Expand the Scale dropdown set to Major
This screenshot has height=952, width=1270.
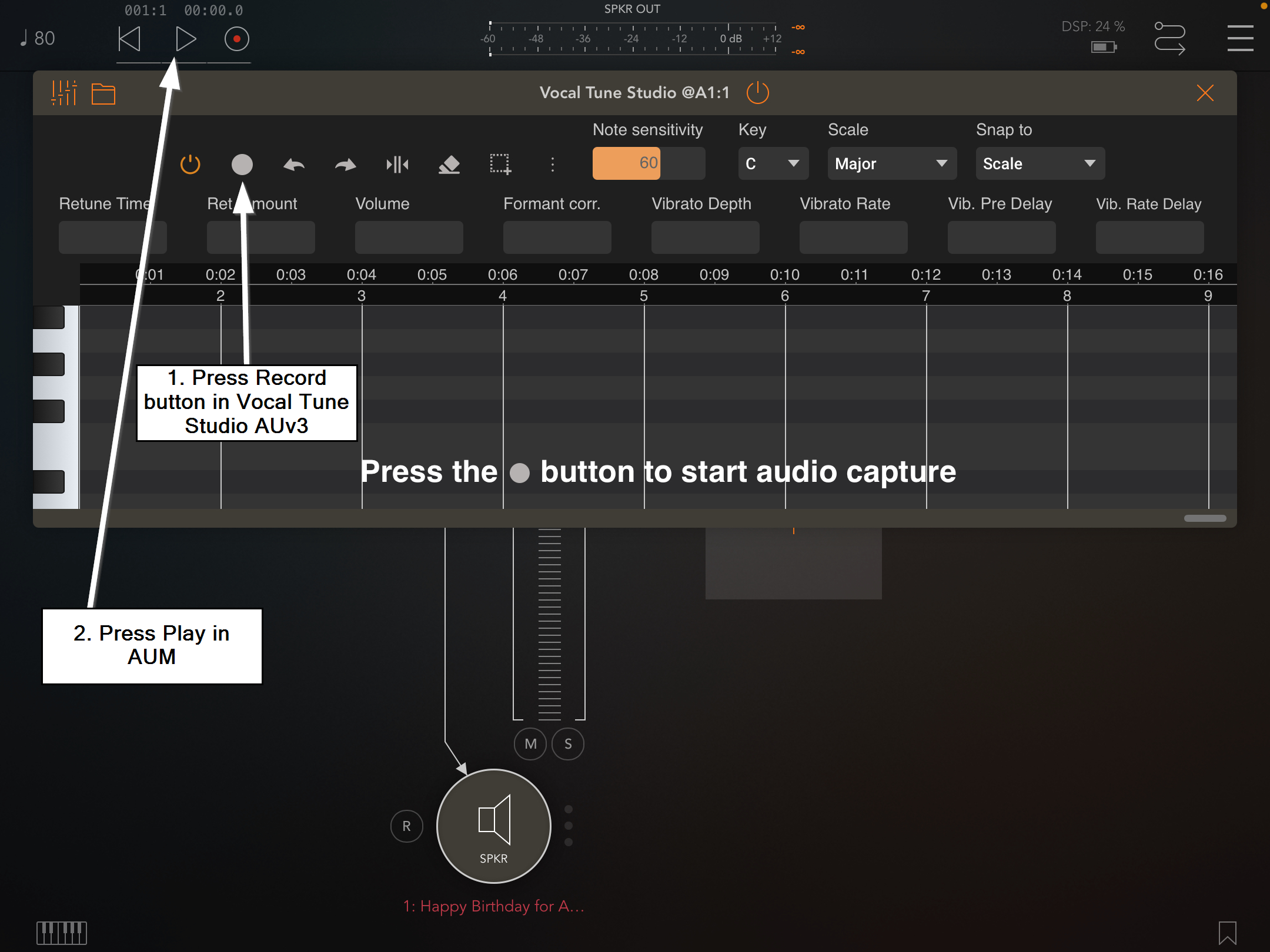pos(891,163)
